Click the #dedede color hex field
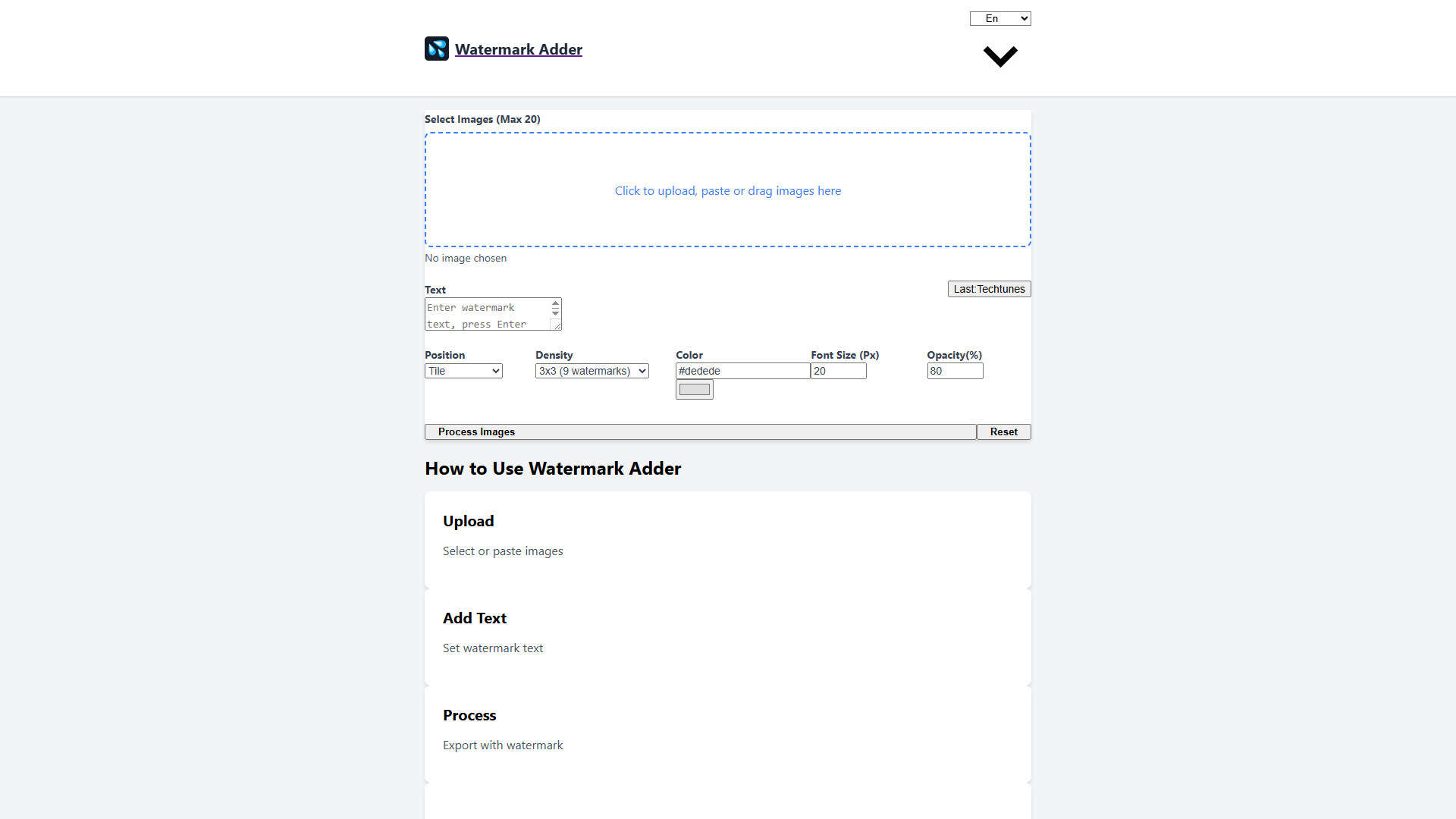 [x=742, y=371]
